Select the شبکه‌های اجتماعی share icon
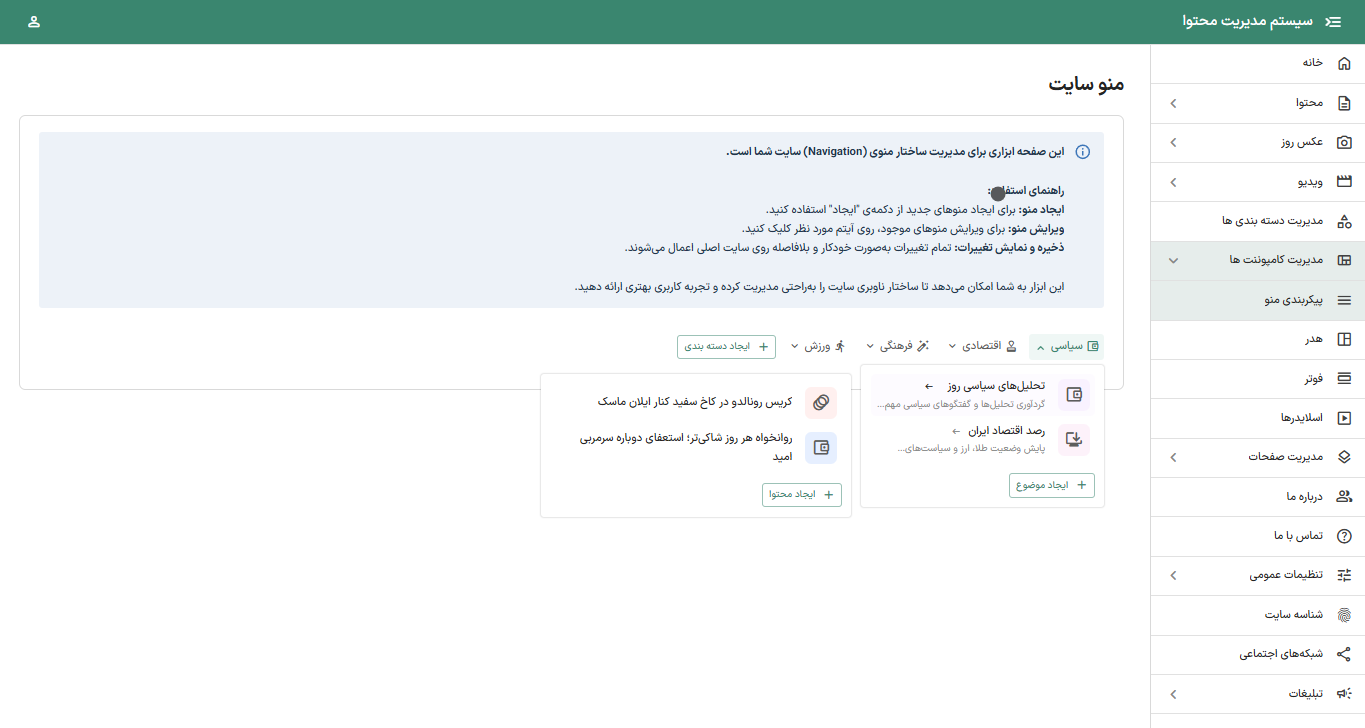This screenshot has height=728, width=1365. point(1344,654)
